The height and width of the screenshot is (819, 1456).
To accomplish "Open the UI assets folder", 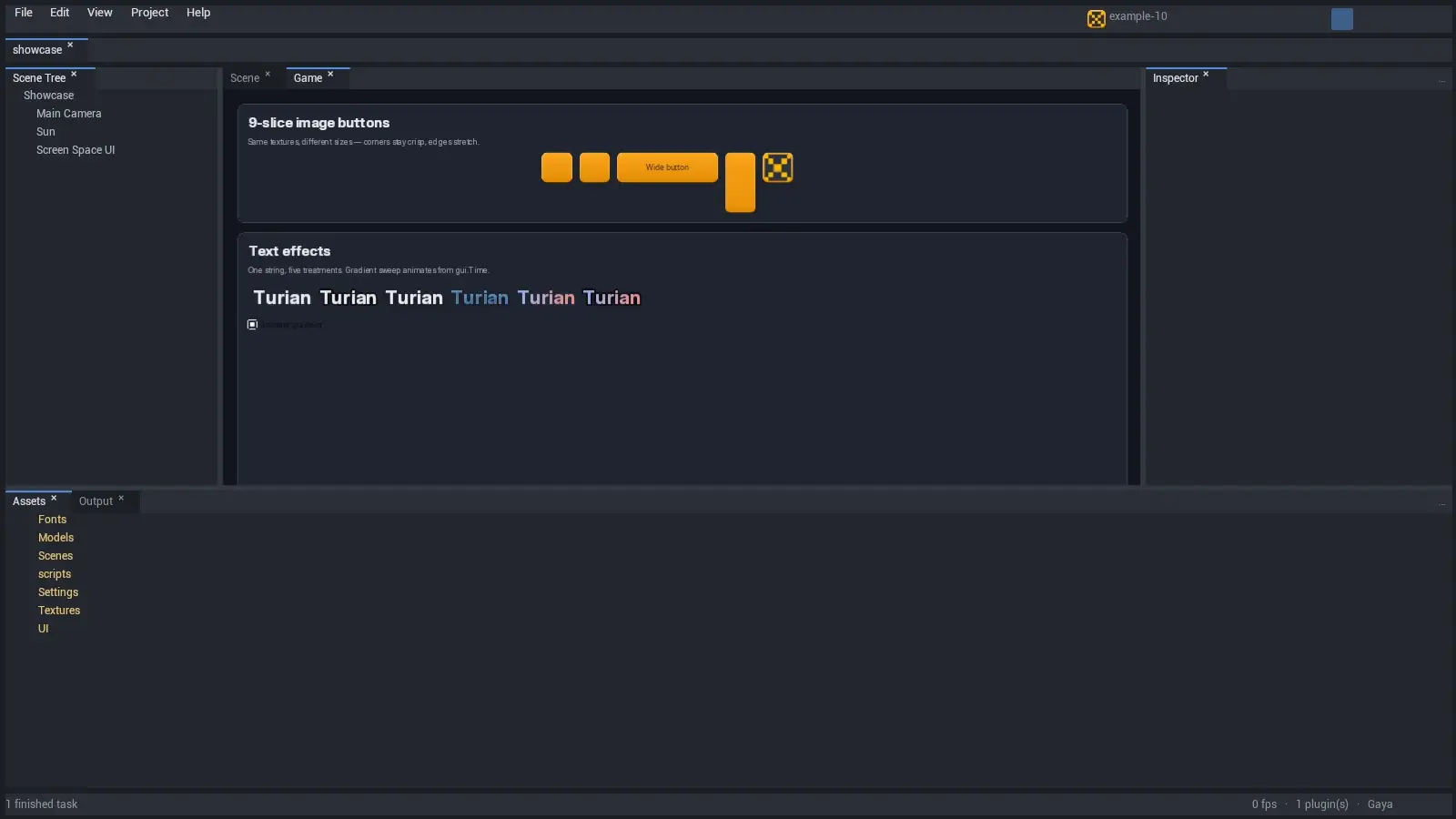I will (x=43, y=629).
